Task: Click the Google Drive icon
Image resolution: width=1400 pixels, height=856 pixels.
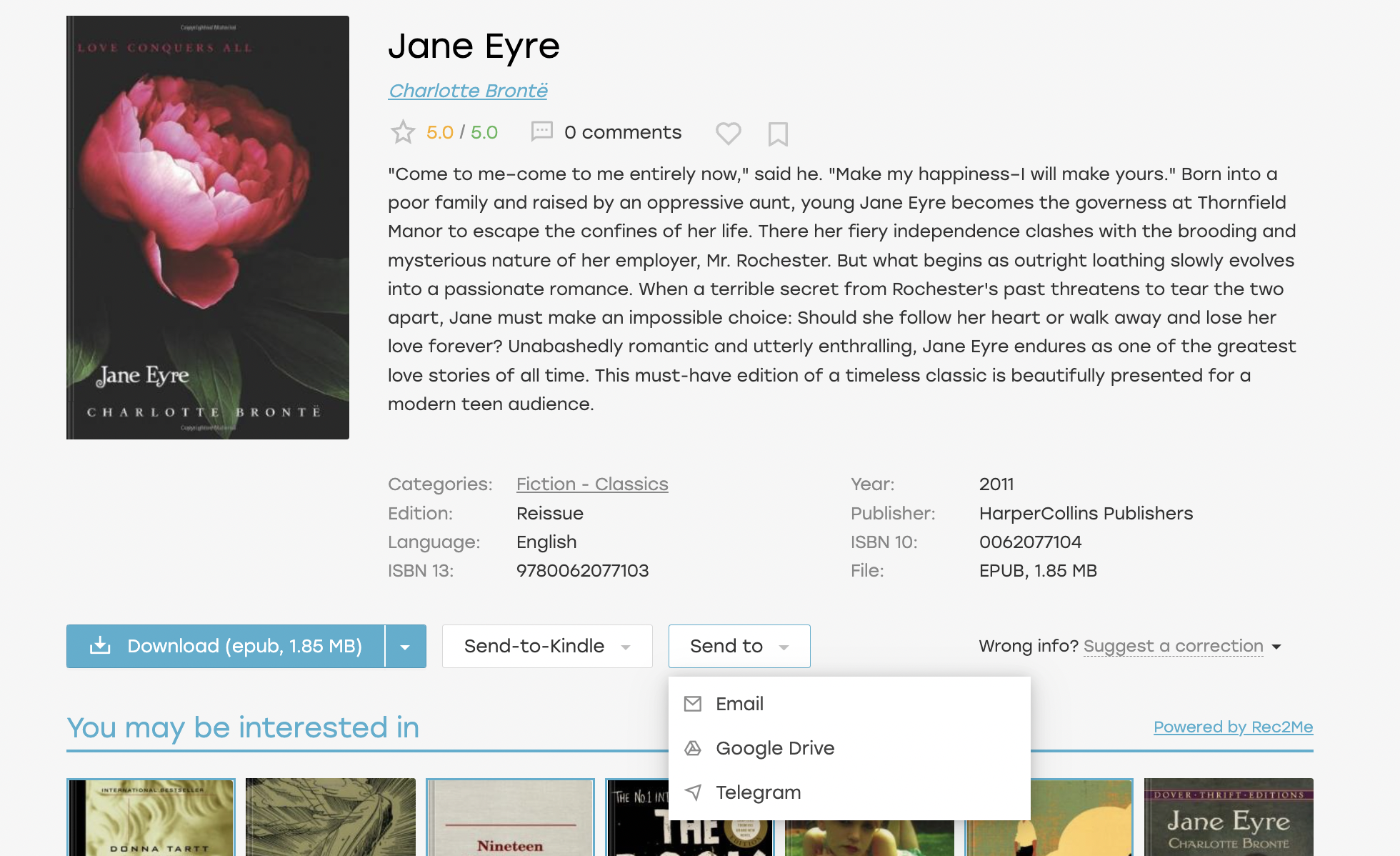Action: pos(693,748)
